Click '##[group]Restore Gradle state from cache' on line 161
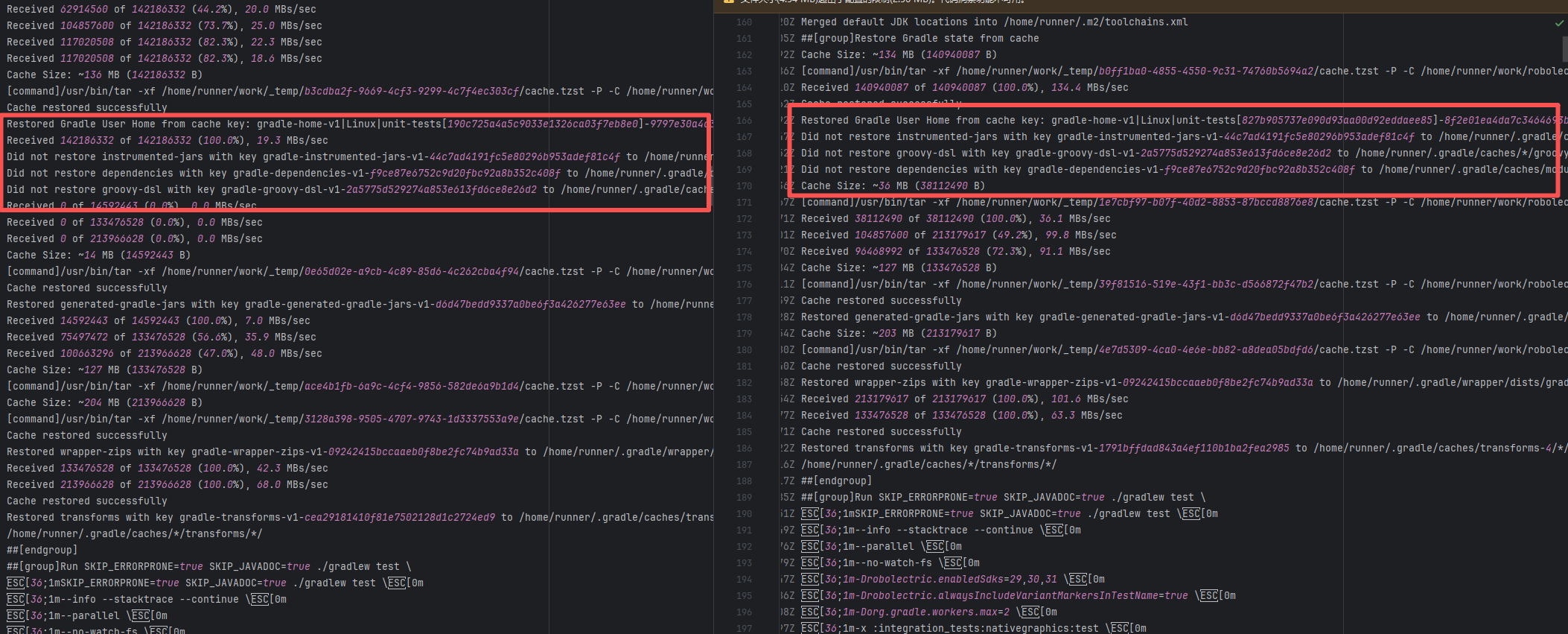Viewport: 1568px width, 634px height. point(920,39)
